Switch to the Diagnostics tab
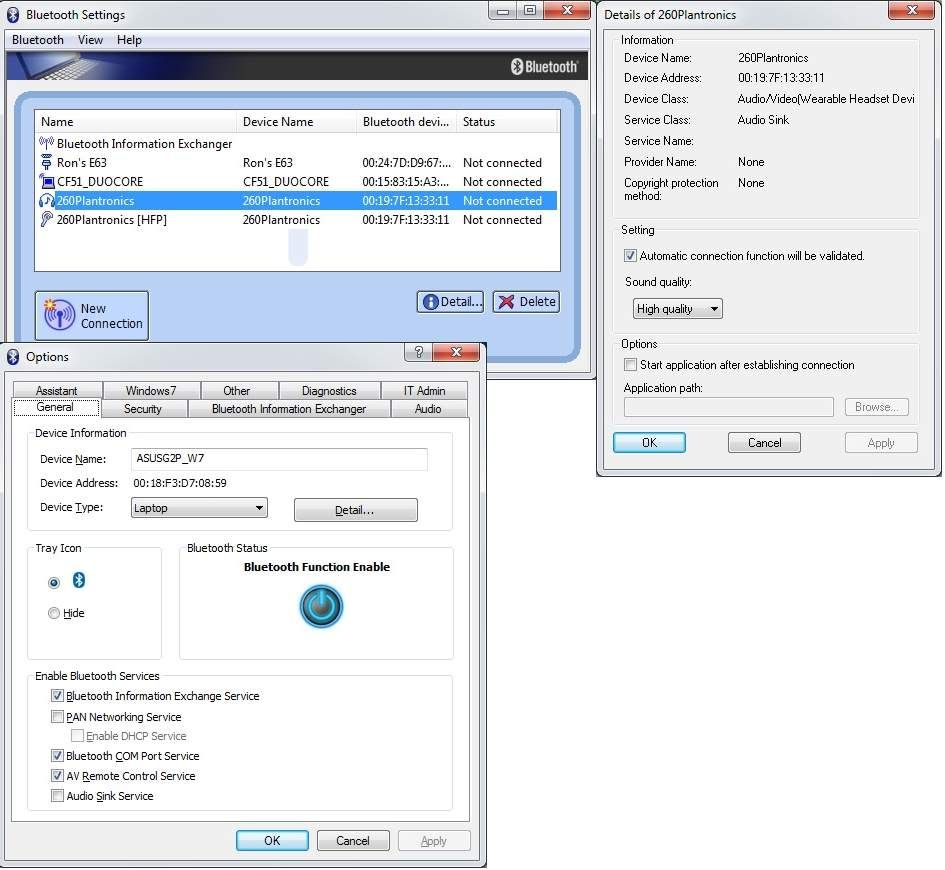This screenshot has width=945, height=870. (329, 390)
